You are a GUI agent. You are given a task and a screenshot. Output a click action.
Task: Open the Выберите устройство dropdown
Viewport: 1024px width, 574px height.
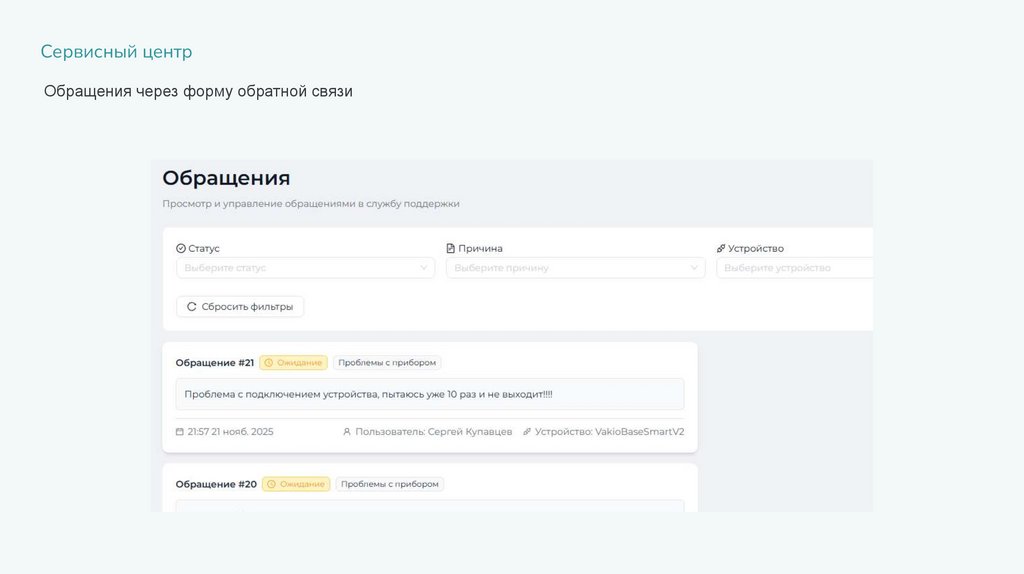tap(795, 268)
